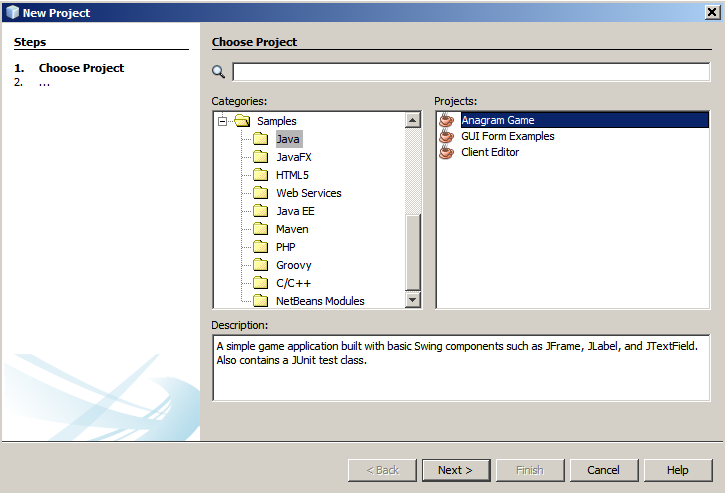The width and height of the screenshot is (725, 493).
Task: Select NetBeans Modules category
Action: tap(320, 301)
